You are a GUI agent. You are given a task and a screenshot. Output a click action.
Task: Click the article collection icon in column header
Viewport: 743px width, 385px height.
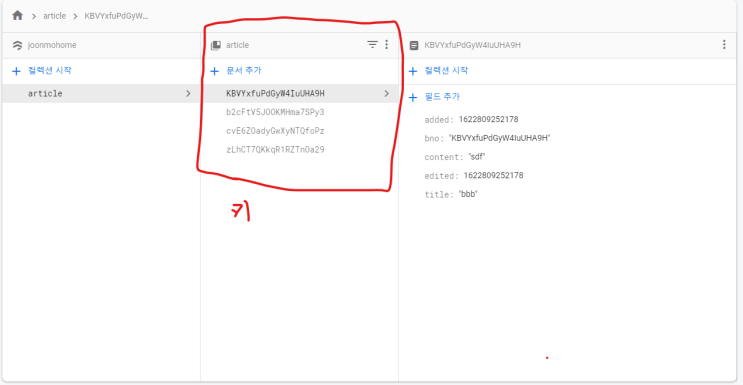(x=216, y=45)
